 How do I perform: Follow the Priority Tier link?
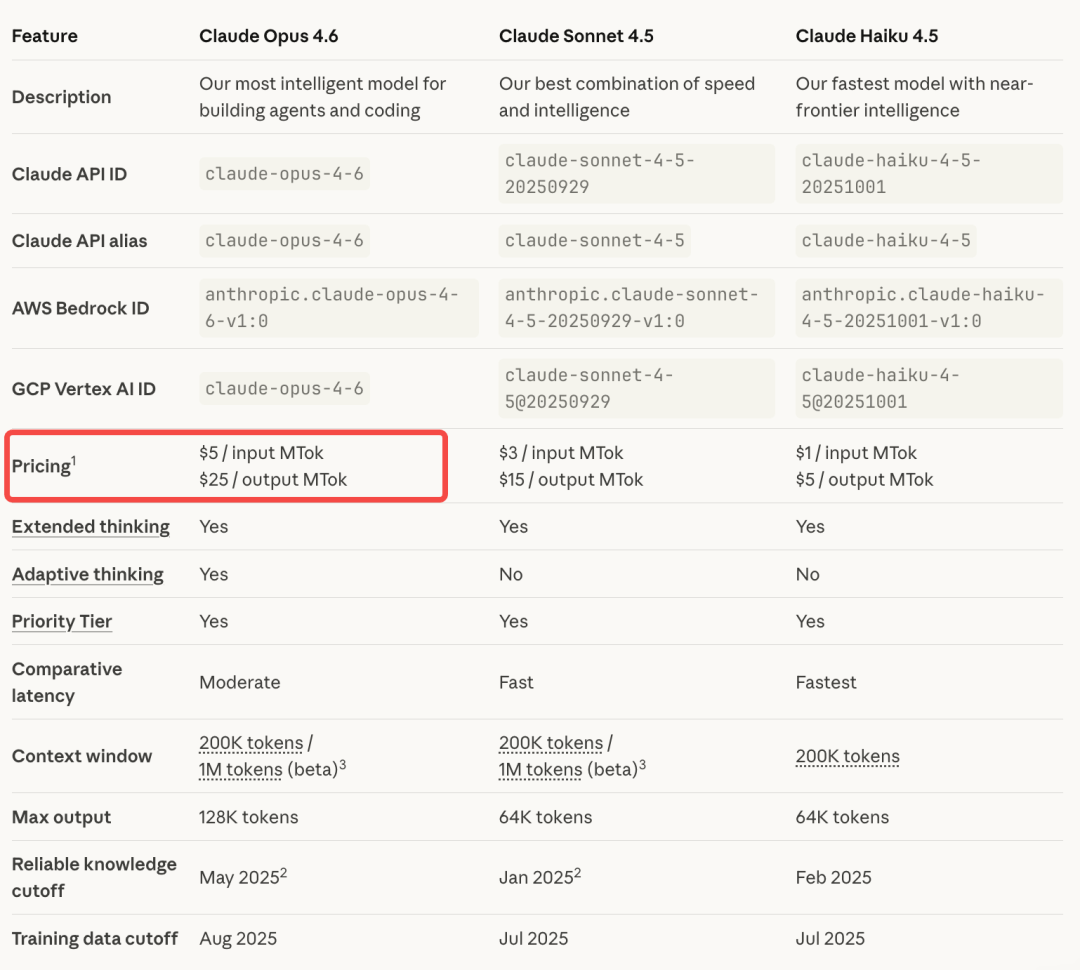point(62,621)
